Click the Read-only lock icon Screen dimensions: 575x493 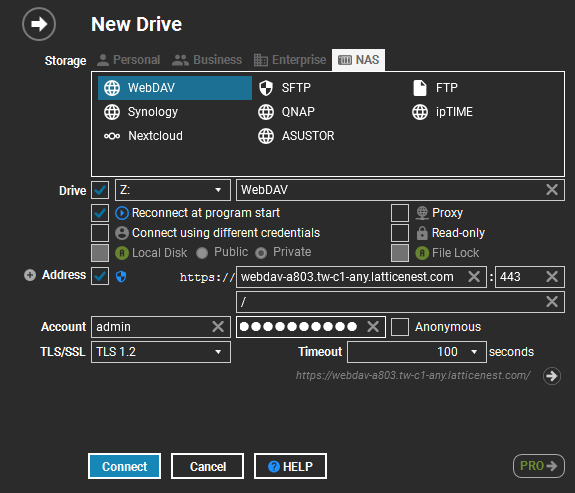pyautogui.click(x=422, y=233)
